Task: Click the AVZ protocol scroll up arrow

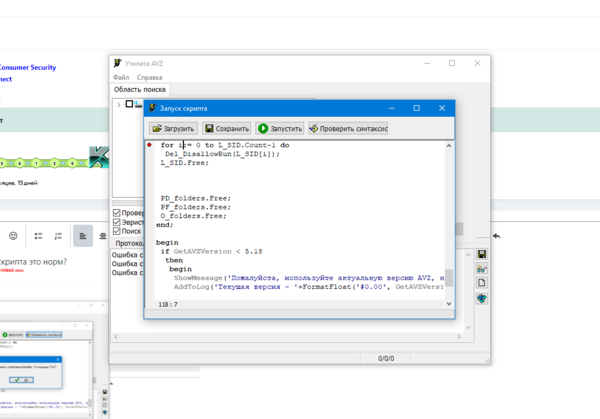Action: click(x=468, y=254)
